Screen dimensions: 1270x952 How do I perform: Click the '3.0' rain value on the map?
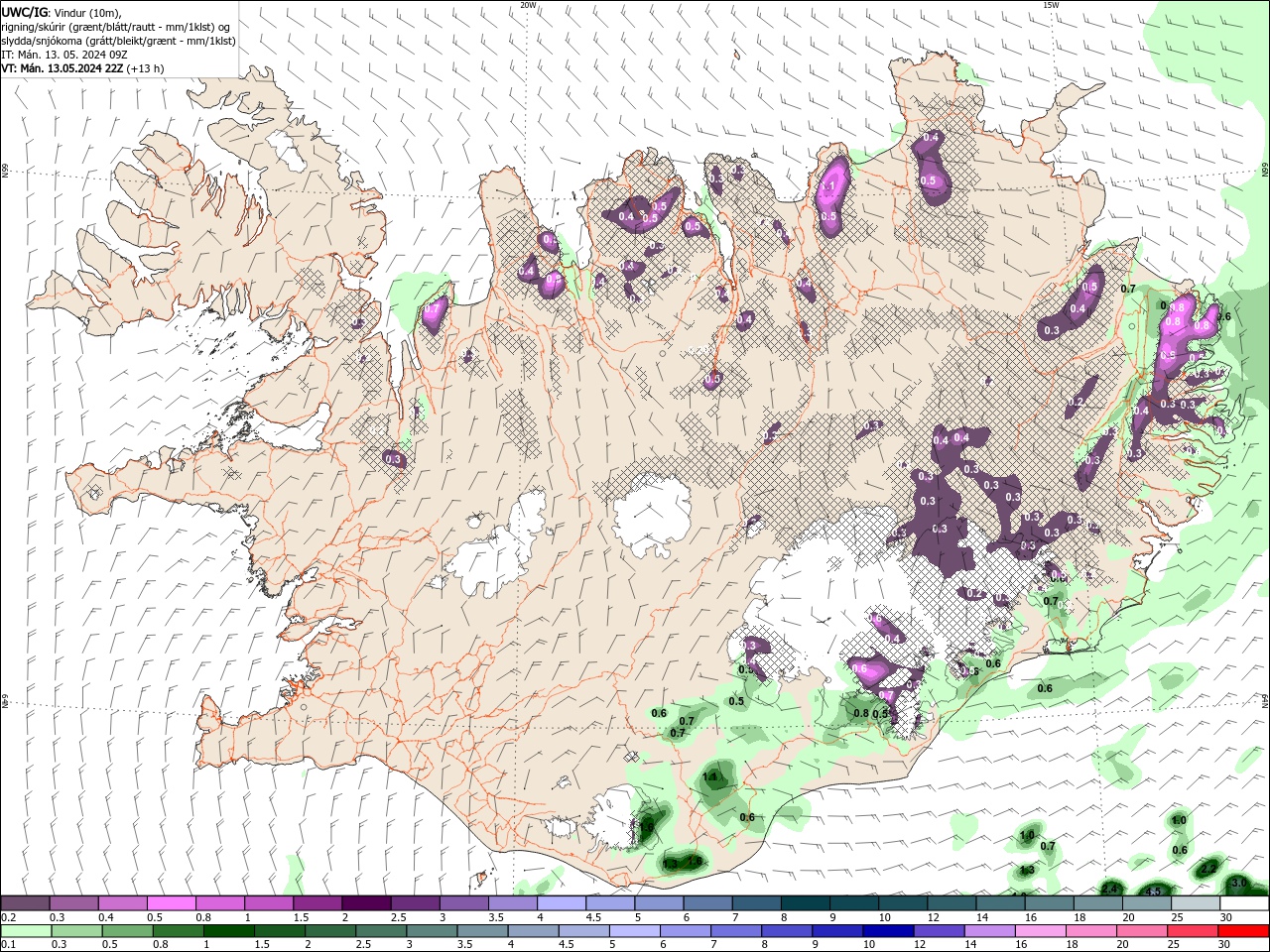[x=1238, y=882]
